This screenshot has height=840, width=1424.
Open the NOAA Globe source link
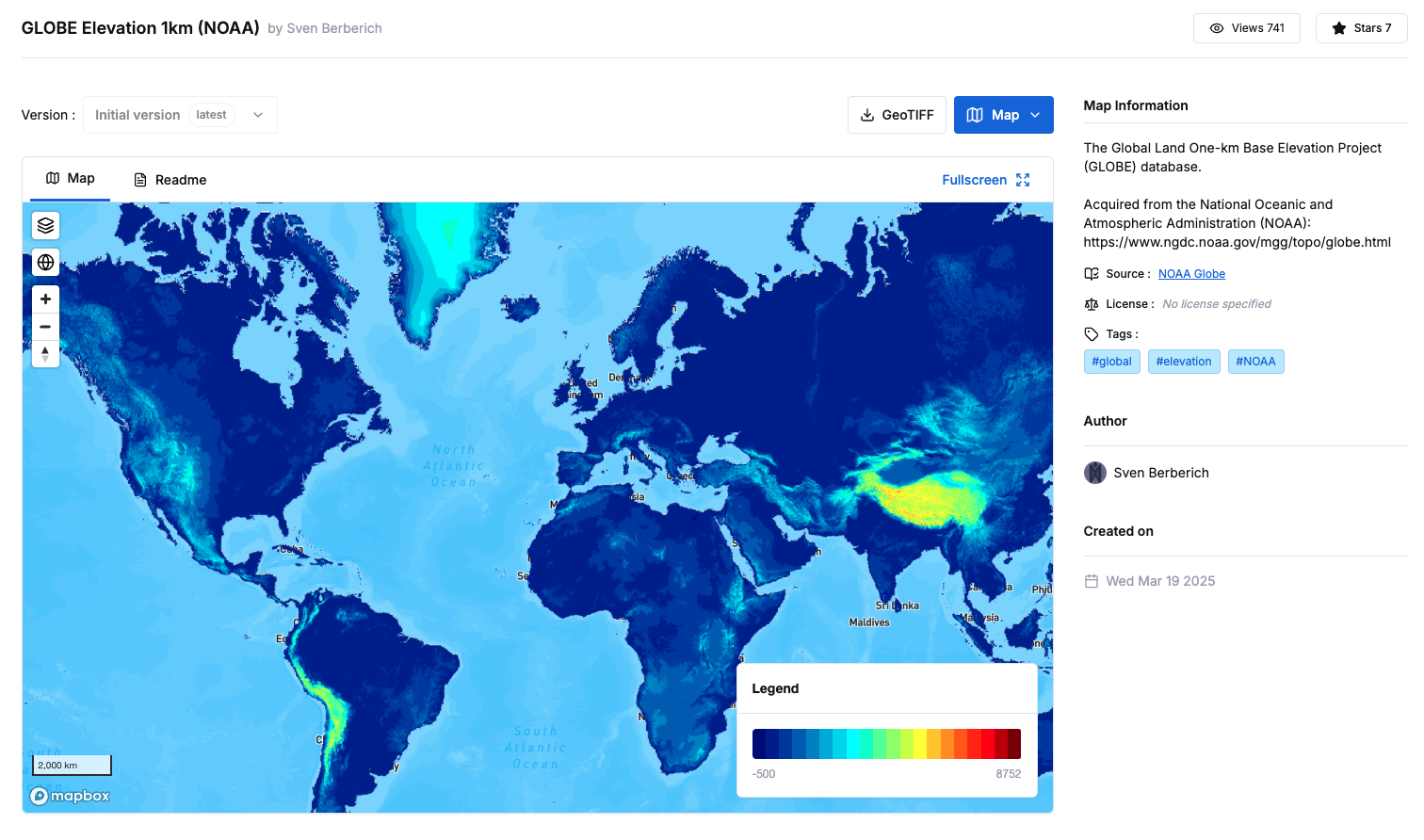pos(1191,274)
